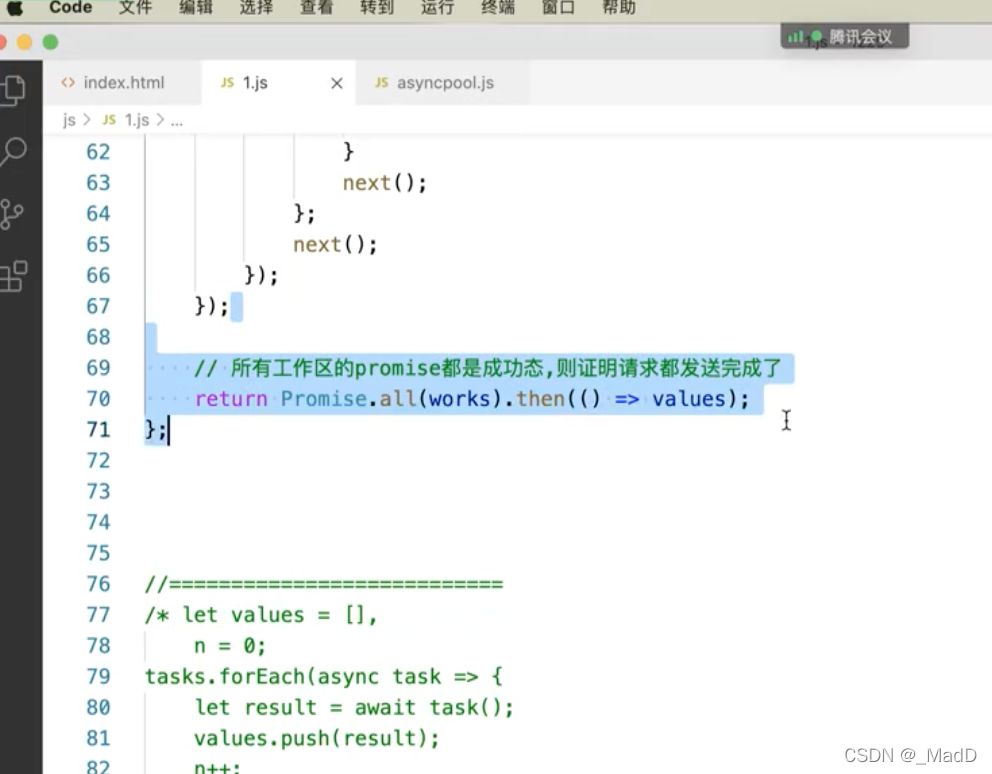Click line number 64 in gutter

[x=98, y=214]
